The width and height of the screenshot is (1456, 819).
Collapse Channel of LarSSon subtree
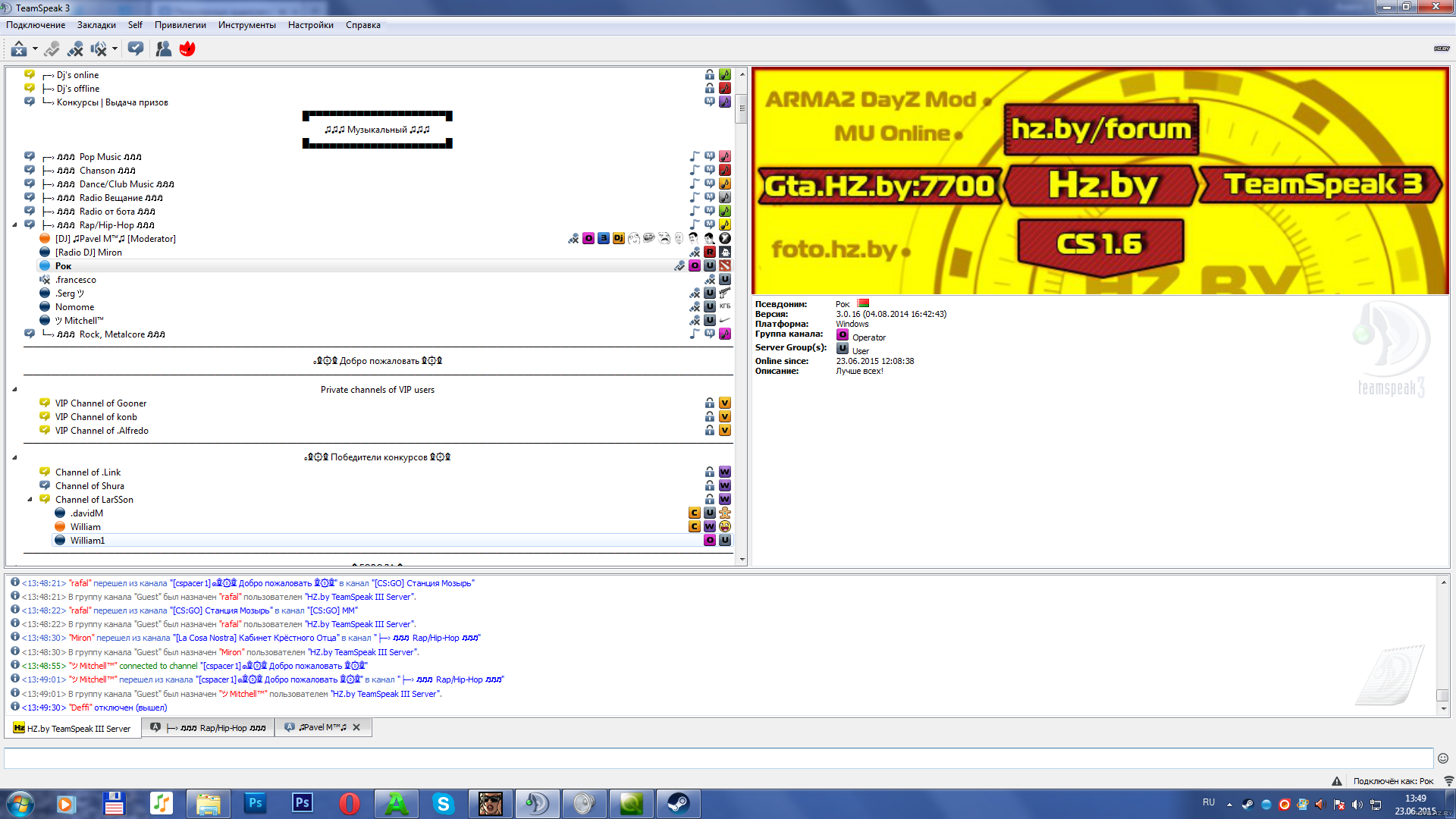click(30, 500)
